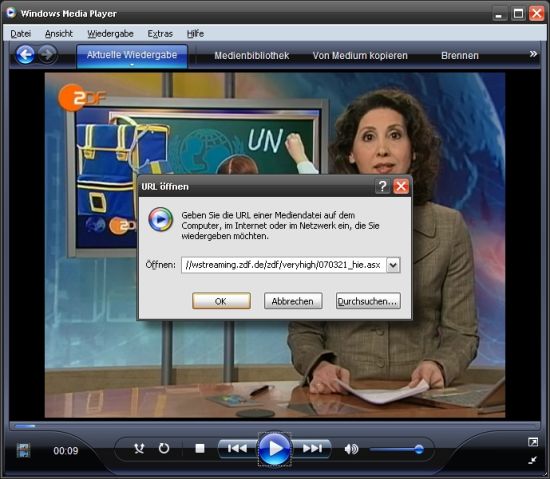Open dropdown arrow under Aktuelle Wiedergabe
550x479 pixels.
tap(132, 65)
